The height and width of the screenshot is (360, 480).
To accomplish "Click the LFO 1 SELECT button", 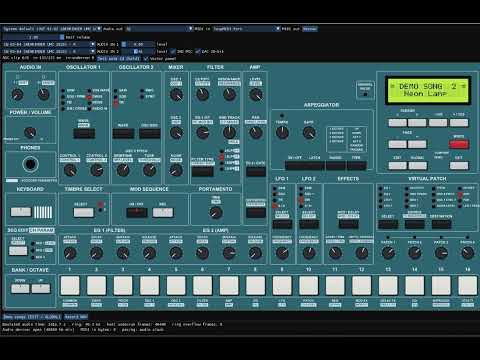I will pos(282,224).
